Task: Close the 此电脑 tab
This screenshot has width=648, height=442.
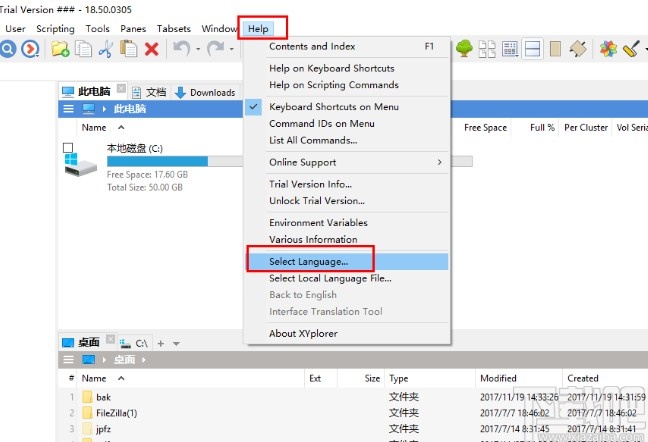Action: pos(121,88)
